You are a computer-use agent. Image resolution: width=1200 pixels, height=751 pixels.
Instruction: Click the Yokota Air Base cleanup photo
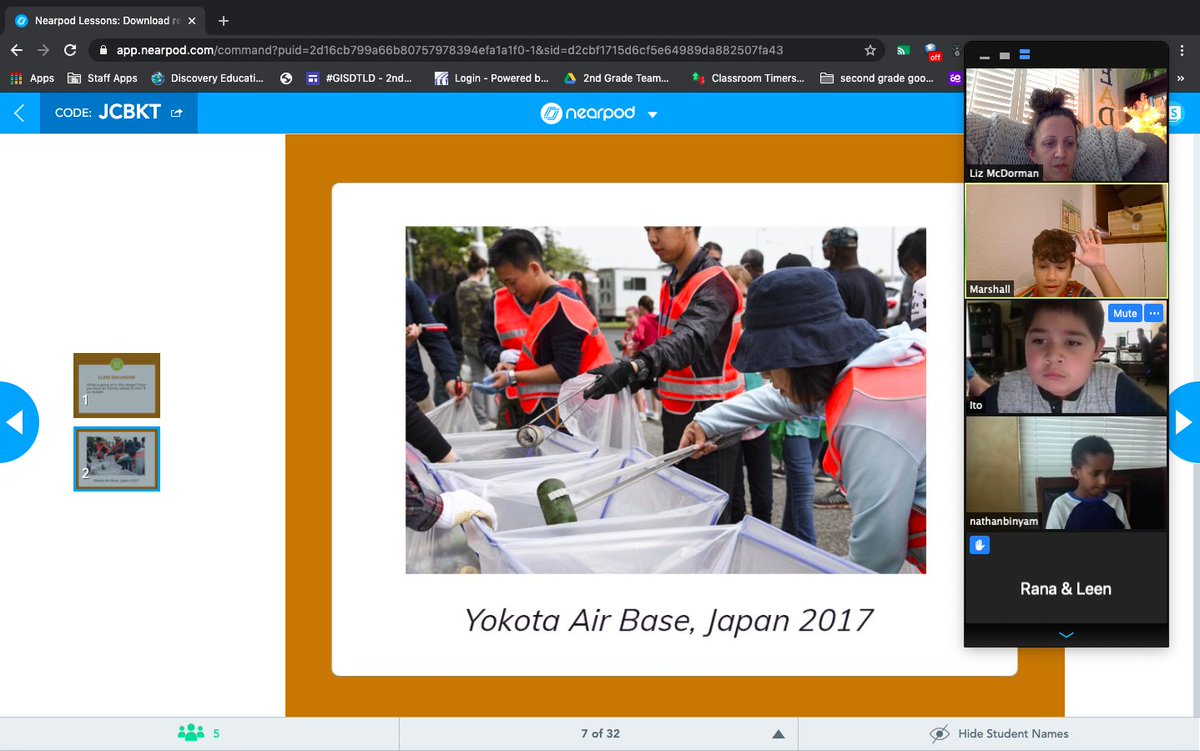(665, 400)
